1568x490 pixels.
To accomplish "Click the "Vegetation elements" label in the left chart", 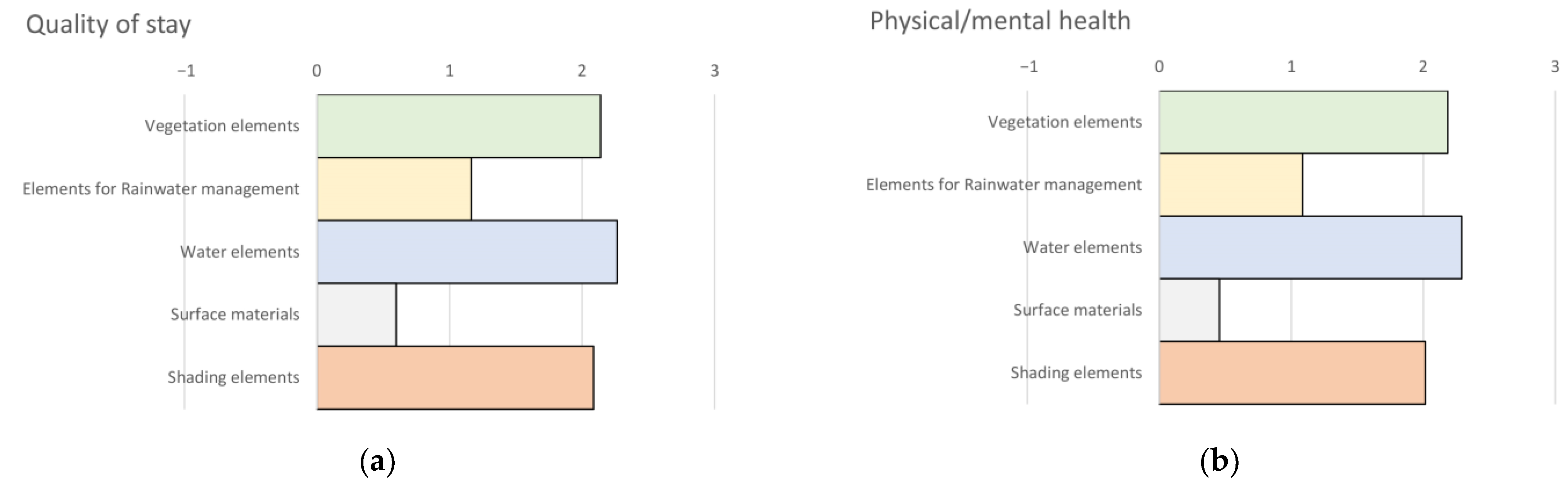I will click(222, 126).
